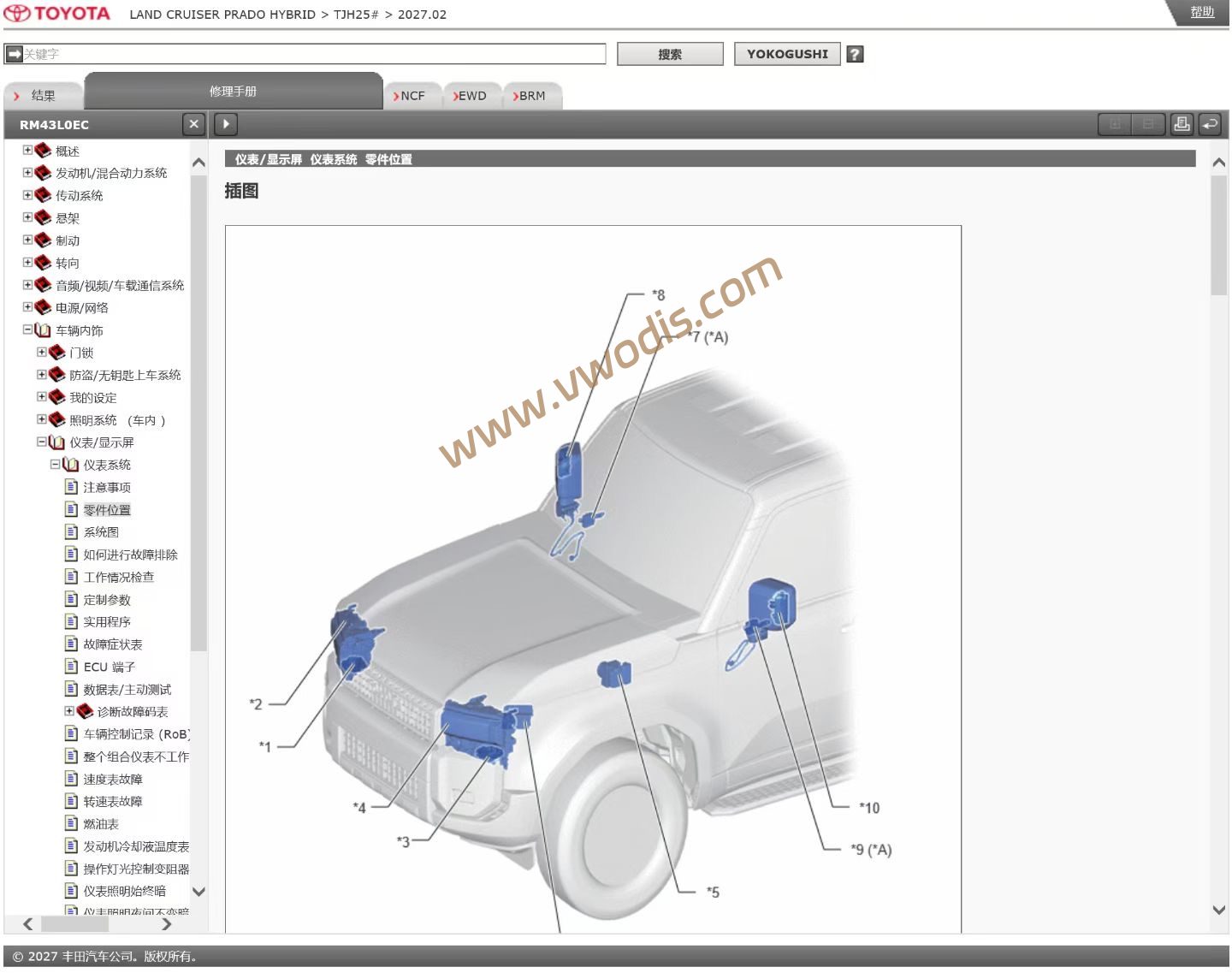Image resolution: width=1232 pixels, height=973 pixels.
Task: Click in the 关键字 search field
Action: click(305, 54)
